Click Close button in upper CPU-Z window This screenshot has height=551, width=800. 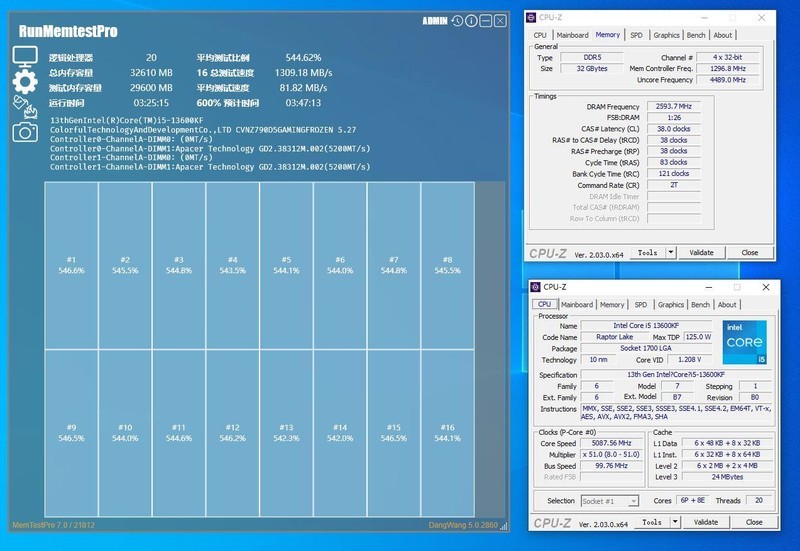(749, 253)
